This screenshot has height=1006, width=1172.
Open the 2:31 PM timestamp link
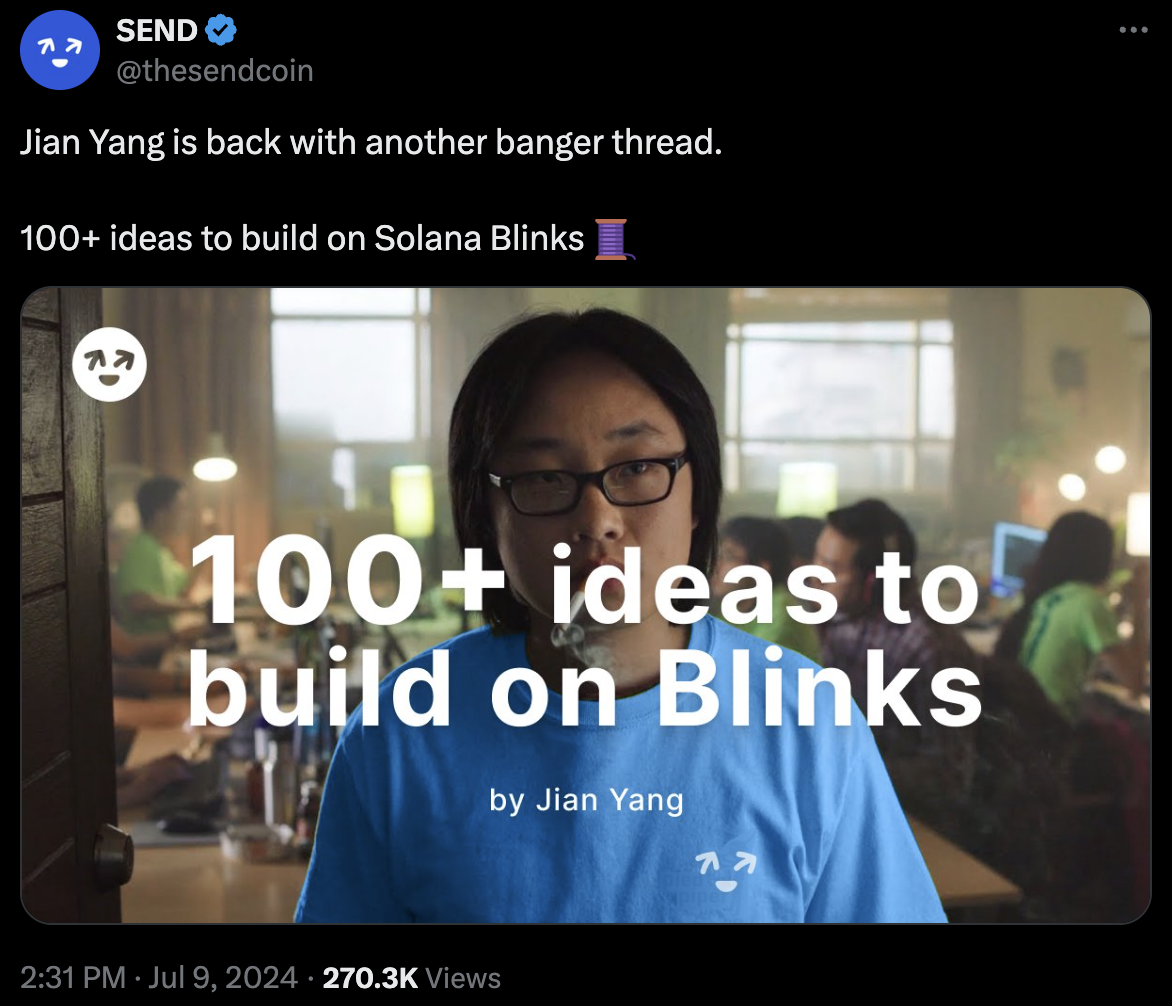tap(73, 978)
